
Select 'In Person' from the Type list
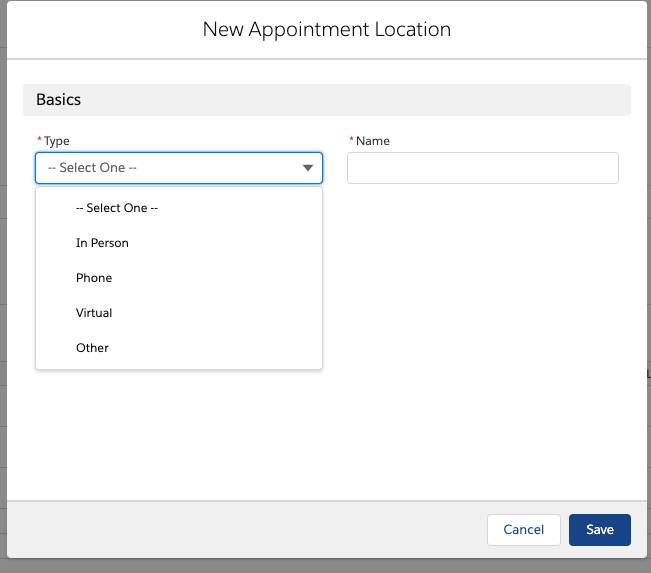[x=179, y=243]
